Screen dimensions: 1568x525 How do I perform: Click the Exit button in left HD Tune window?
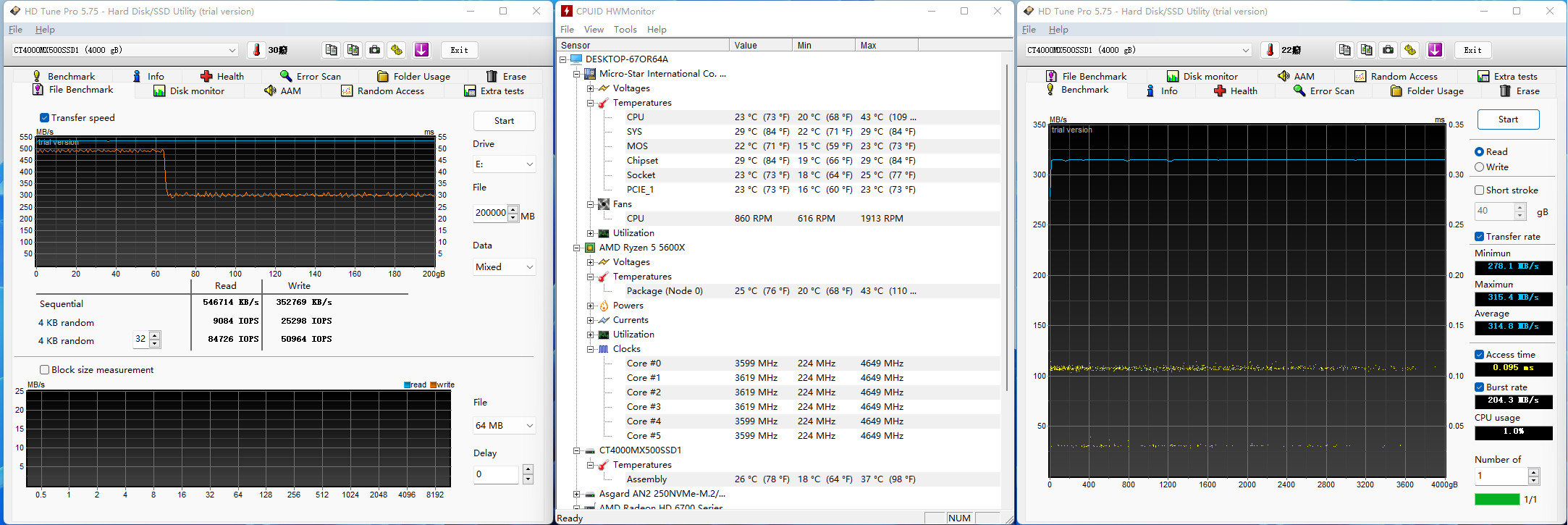click(x=459, y=50)
